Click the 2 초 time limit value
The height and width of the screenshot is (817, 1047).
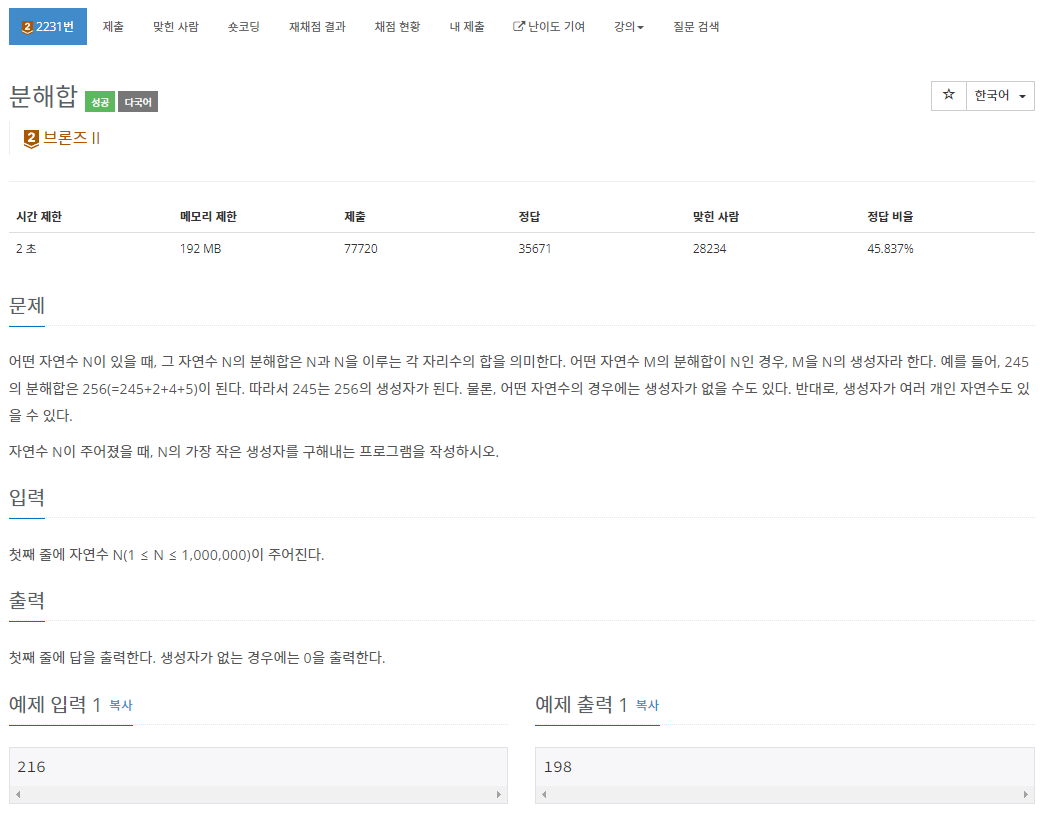[x=26, y=248]
